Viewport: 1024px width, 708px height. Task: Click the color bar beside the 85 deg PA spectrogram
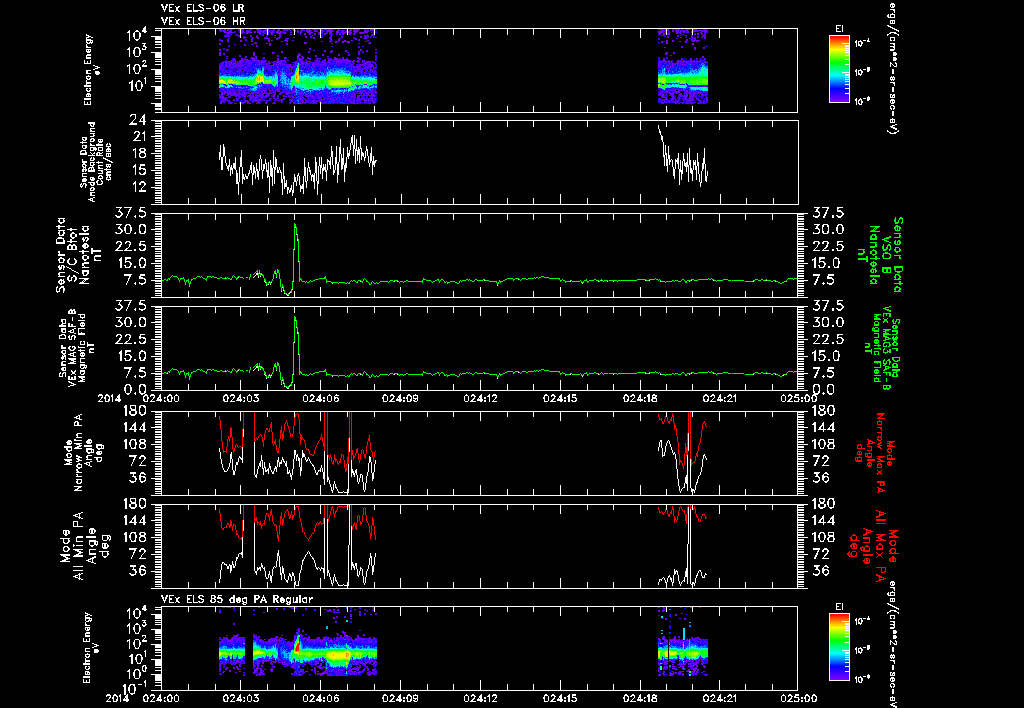tap(839, 647)
